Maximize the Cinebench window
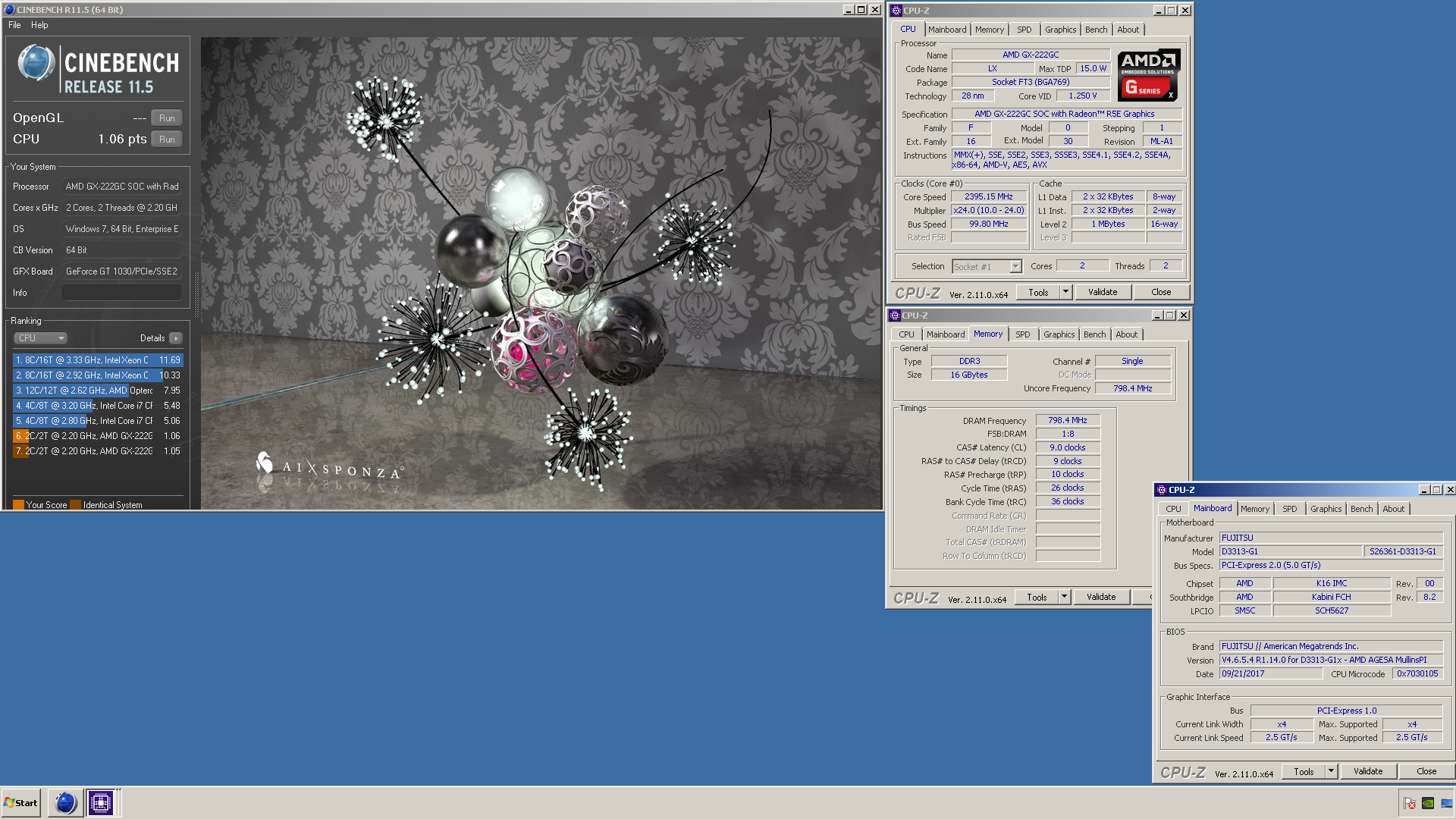1456x819 pixels. [x=861, y=10]
